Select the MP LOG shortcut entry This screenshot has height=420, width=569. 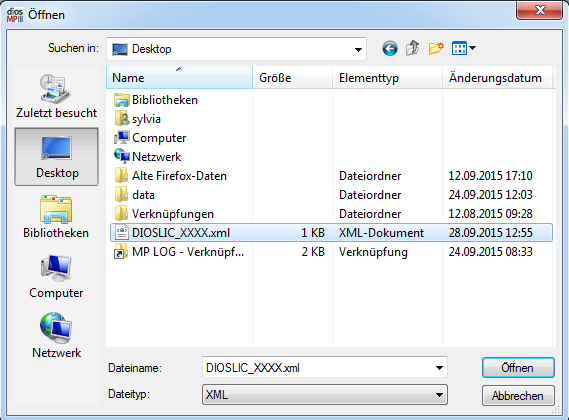pyautogui.click(x=331, y=252)
